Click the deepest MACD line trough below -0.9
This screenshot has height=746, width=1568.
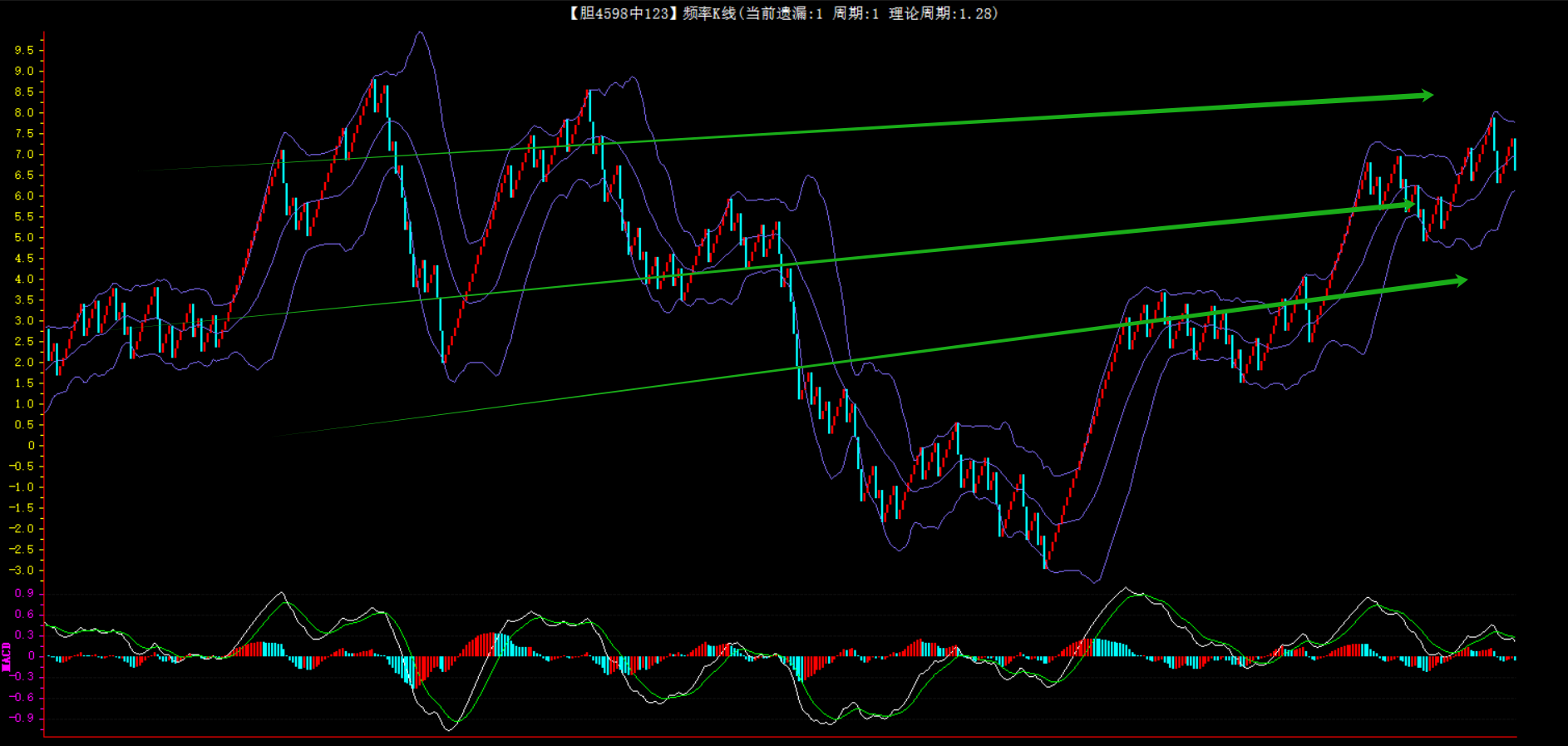coord(449,729)
